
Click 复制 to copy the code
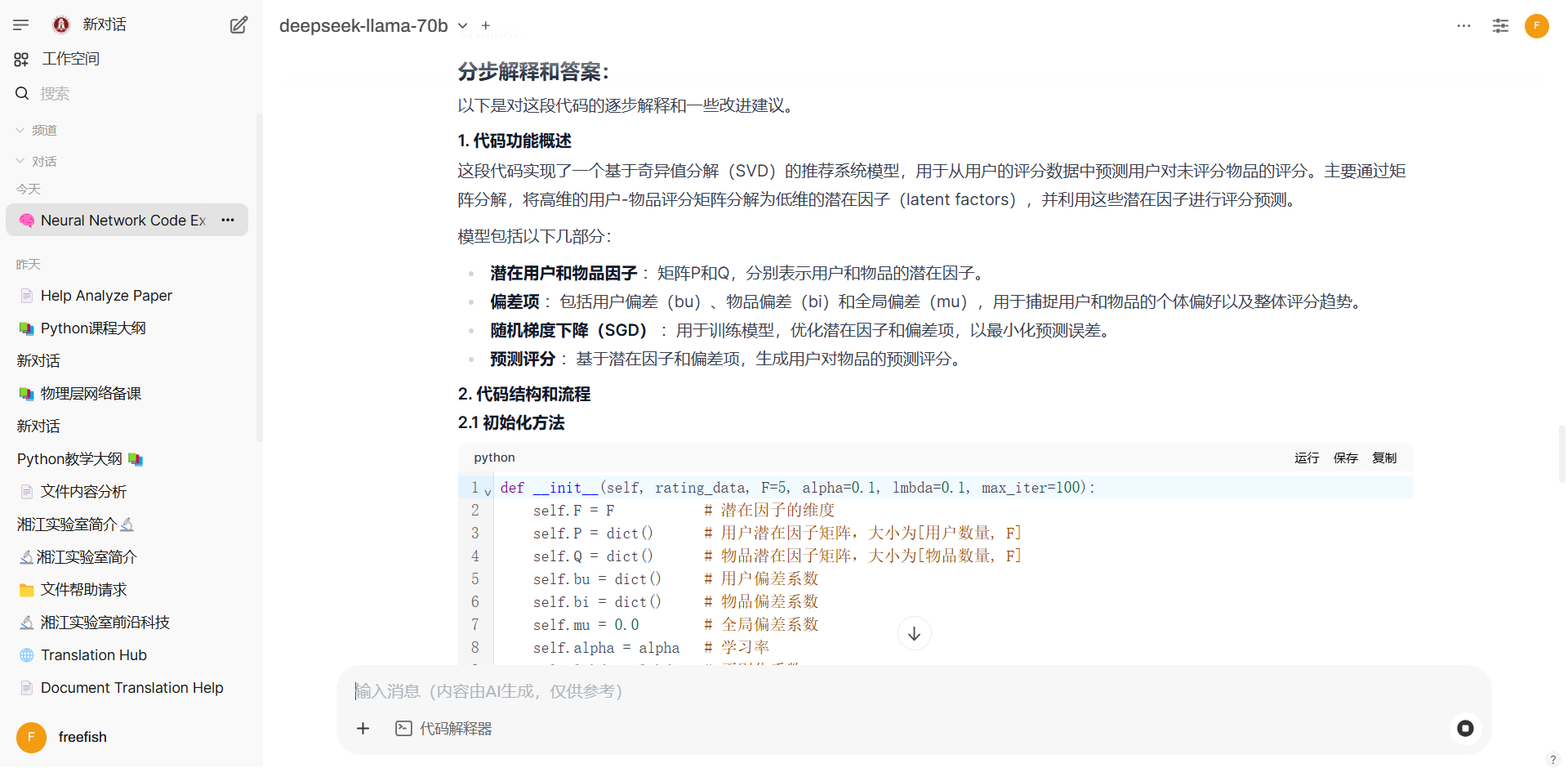click(1384, 458)
